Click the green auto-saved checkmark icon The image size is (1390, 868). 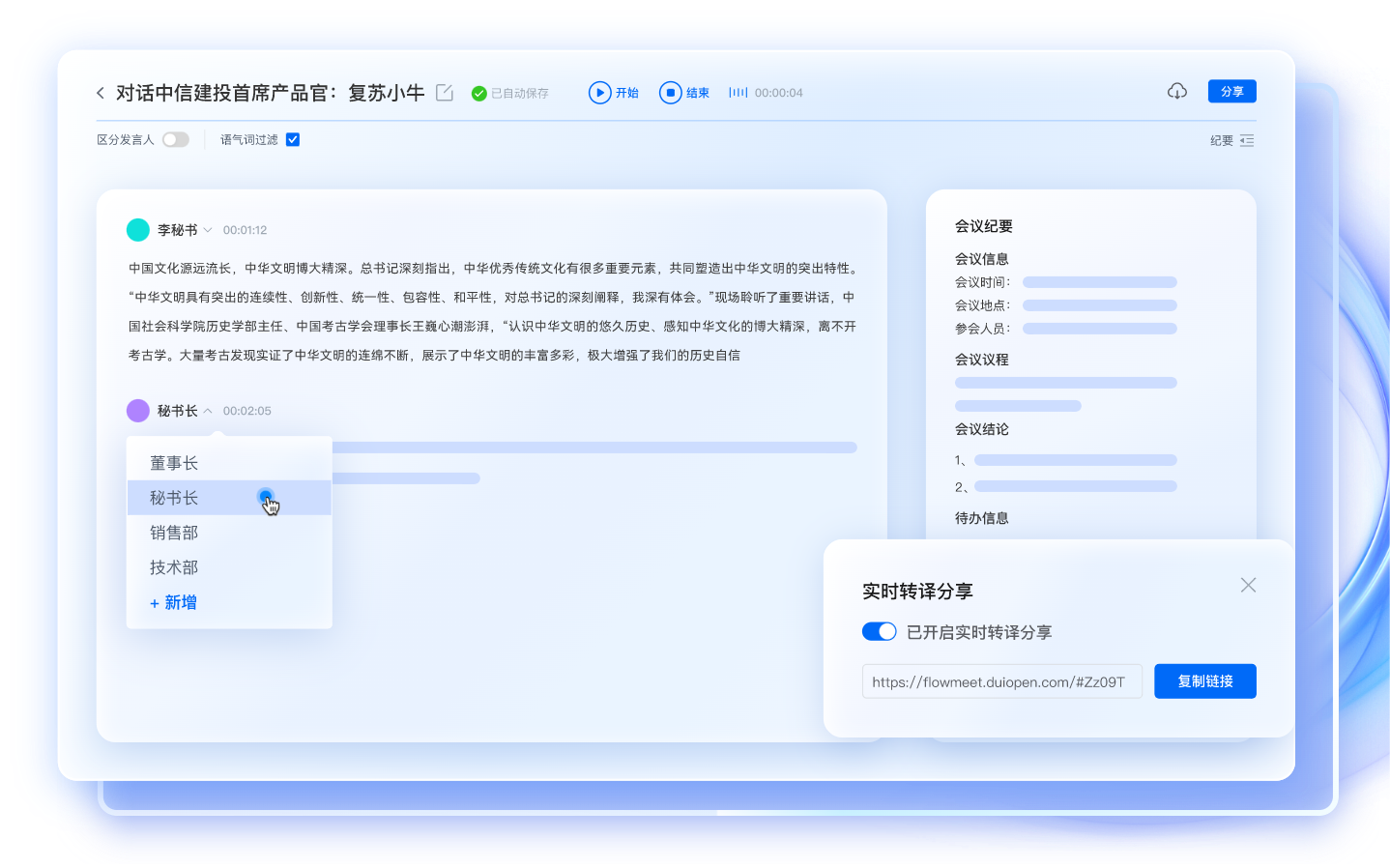[478, 94]
